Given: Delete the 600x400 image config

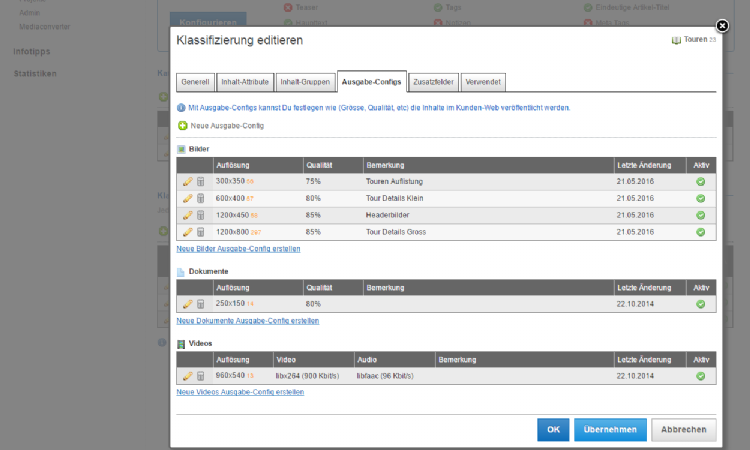Looking at the screenshot, I should click(x=200, y=198).
